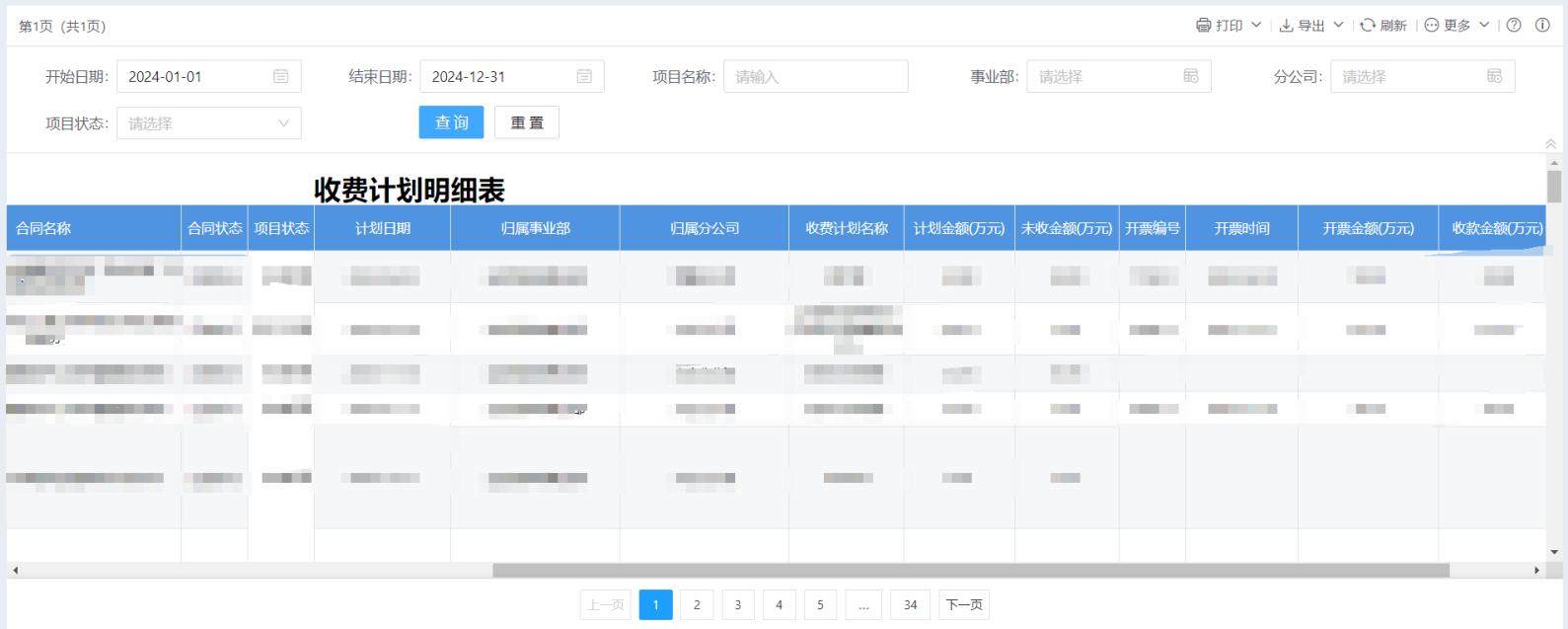The image size is (1568, 629).
Task: Refresh the report using the refresh icon
Action: [x=1368, y=26]
